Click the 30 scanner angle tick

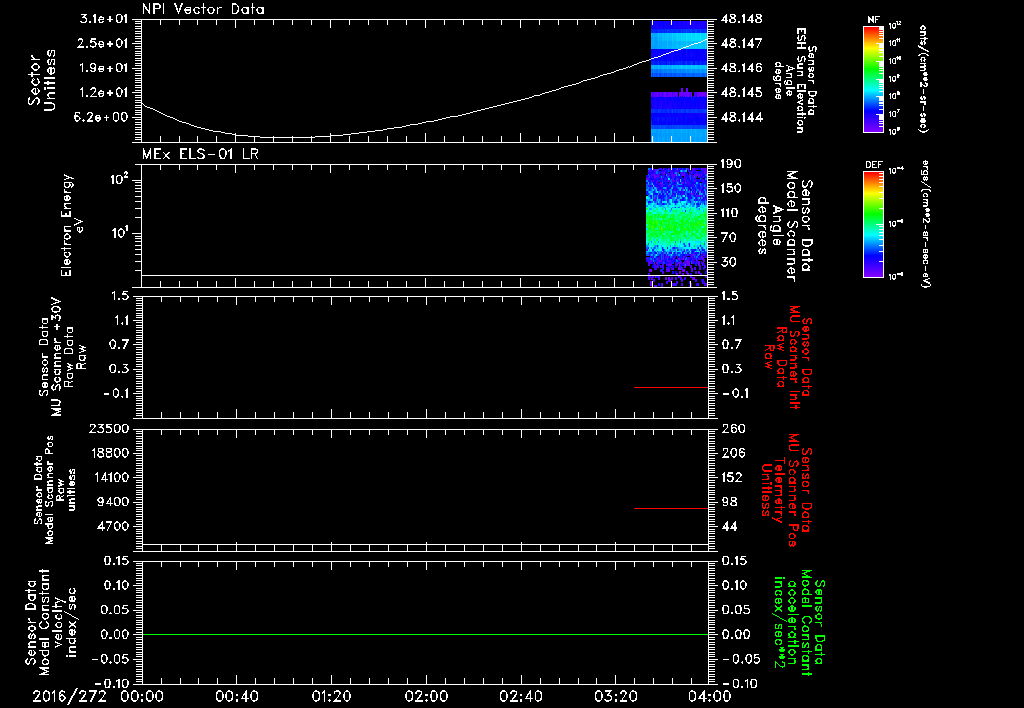click(x=728, y=262)
